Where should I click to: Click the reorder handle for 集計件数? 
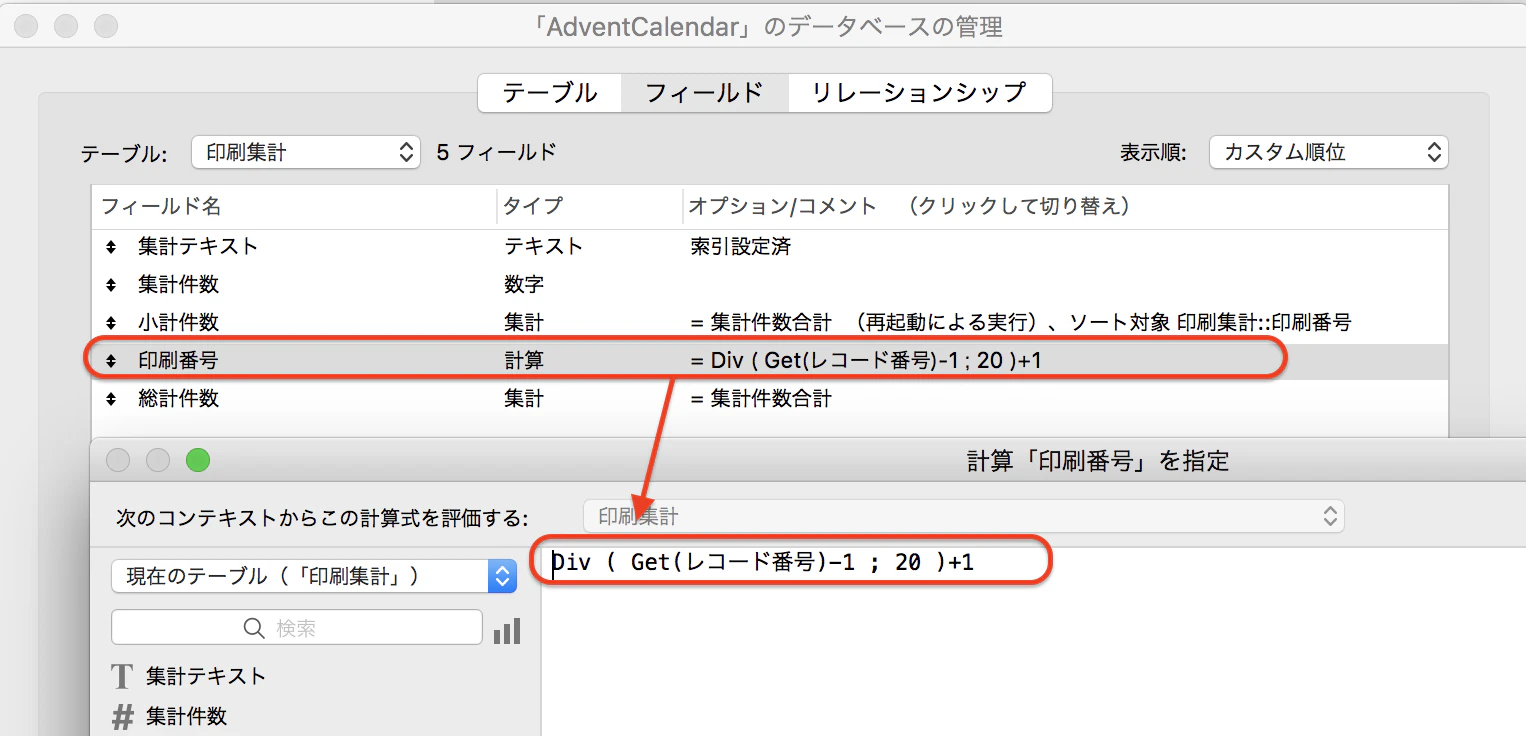111,284
